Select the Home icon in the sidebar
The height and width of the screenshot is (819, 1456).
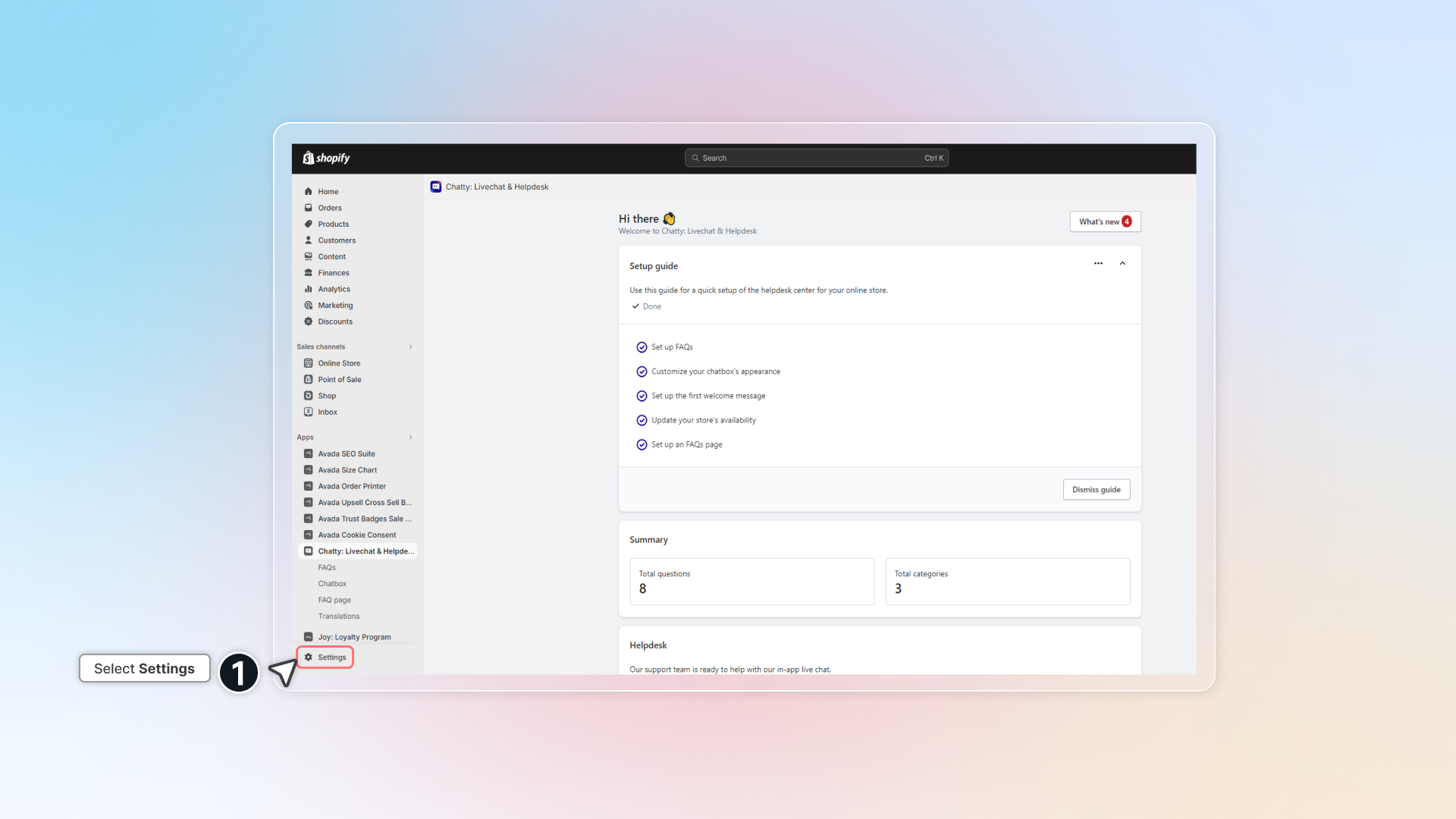coord(308,191)
